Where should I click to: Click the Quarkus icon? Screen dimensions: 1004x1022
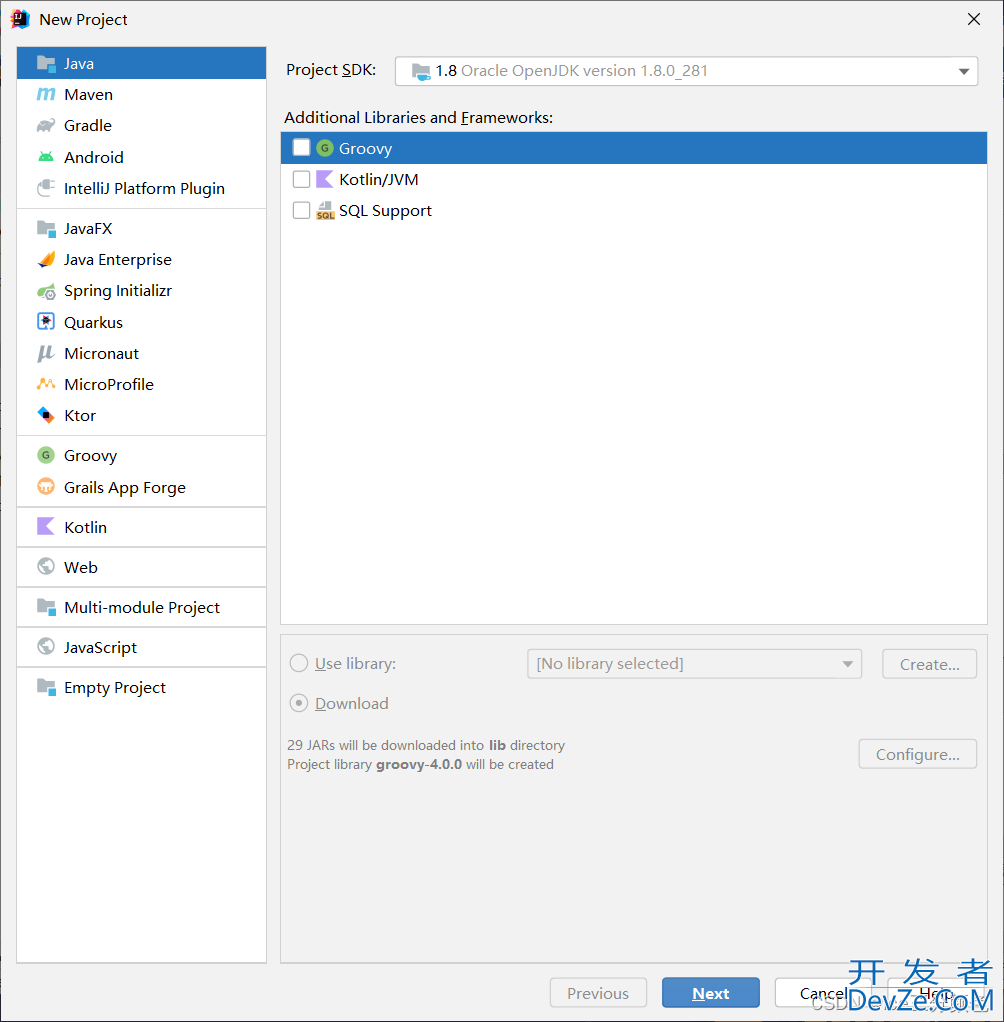[x=46, y=322]
